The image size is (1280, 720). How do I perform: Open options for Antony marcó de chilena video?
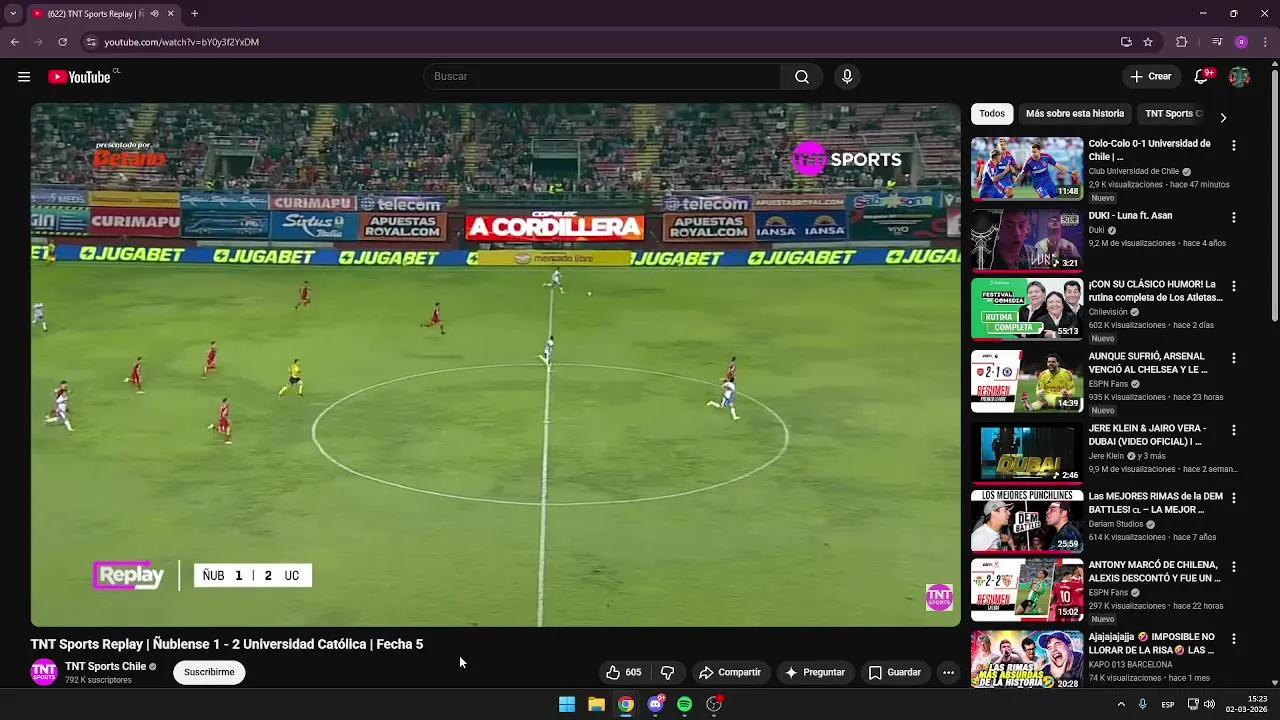[x=1233, y=567]
